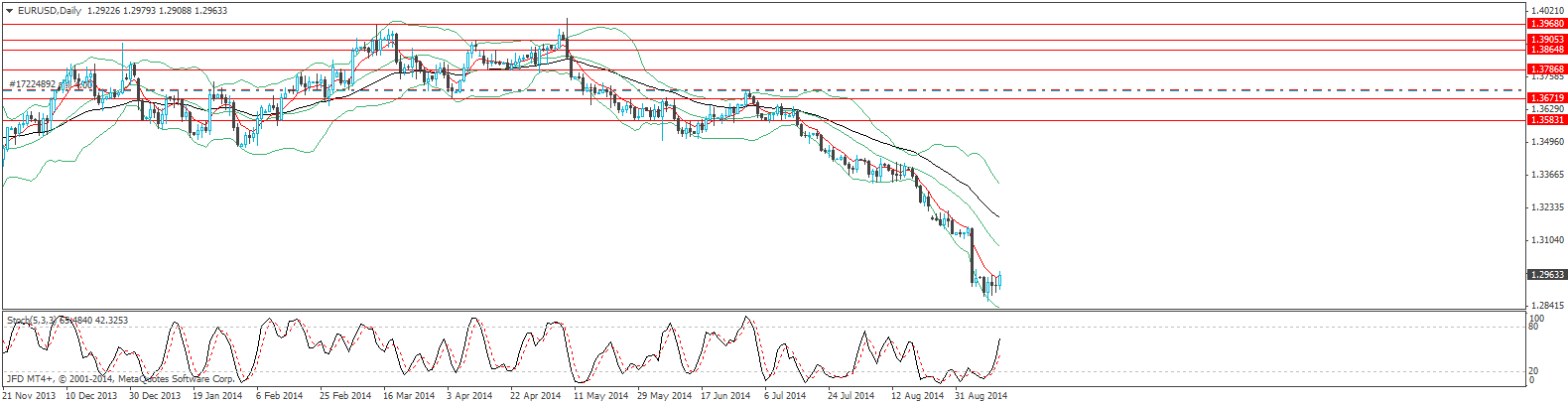Click the 1.31040 price axis tick
Screen dimensions: 1568x404
click(x=1548, y=240)
